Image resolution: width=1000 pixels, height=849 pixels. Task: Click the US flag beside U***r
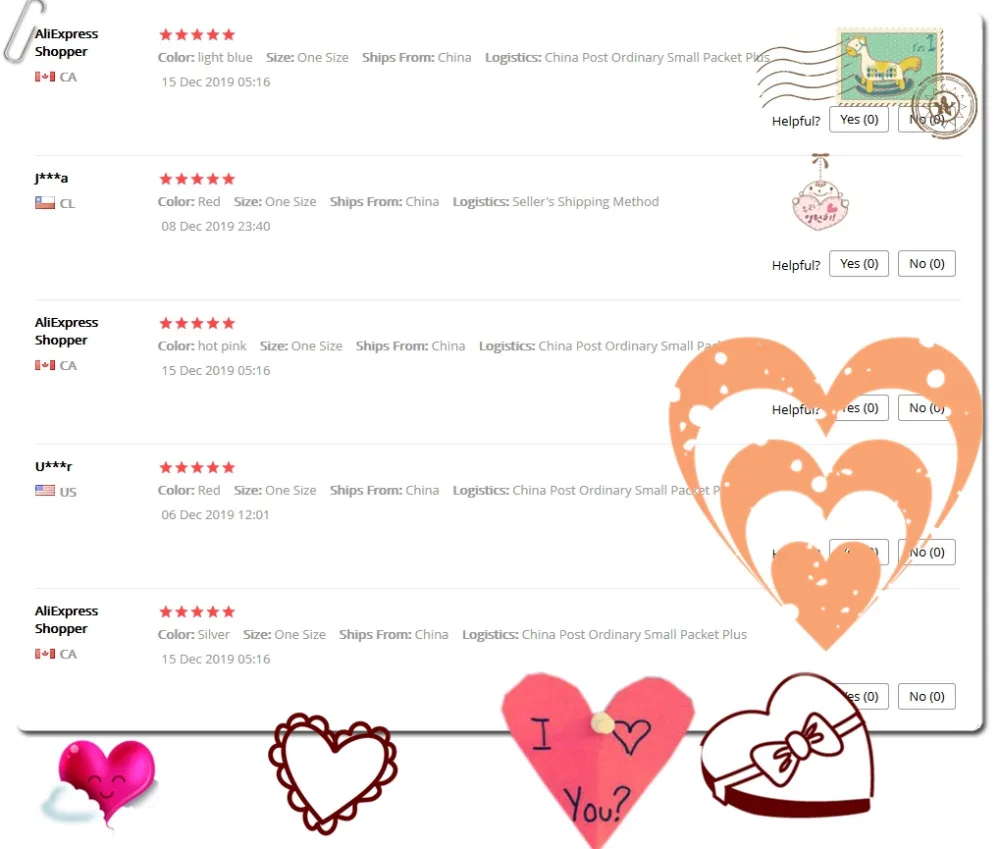click(x=45, y=491)
